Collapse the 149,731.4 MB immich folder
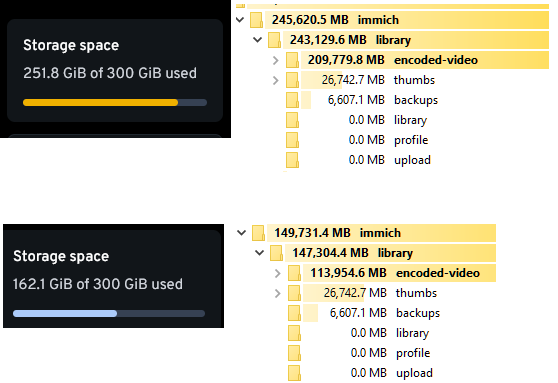Viewport: 558px width, 383px height. [x=242, y=233]
